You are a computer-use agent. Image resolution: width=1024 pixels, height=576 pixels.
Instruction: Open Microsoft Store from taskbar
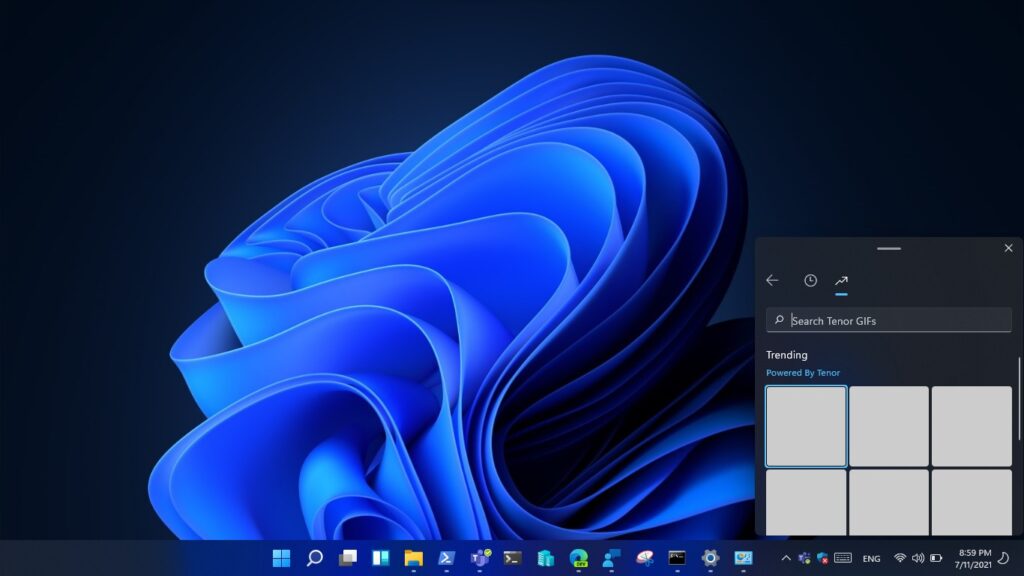[545, 558]
